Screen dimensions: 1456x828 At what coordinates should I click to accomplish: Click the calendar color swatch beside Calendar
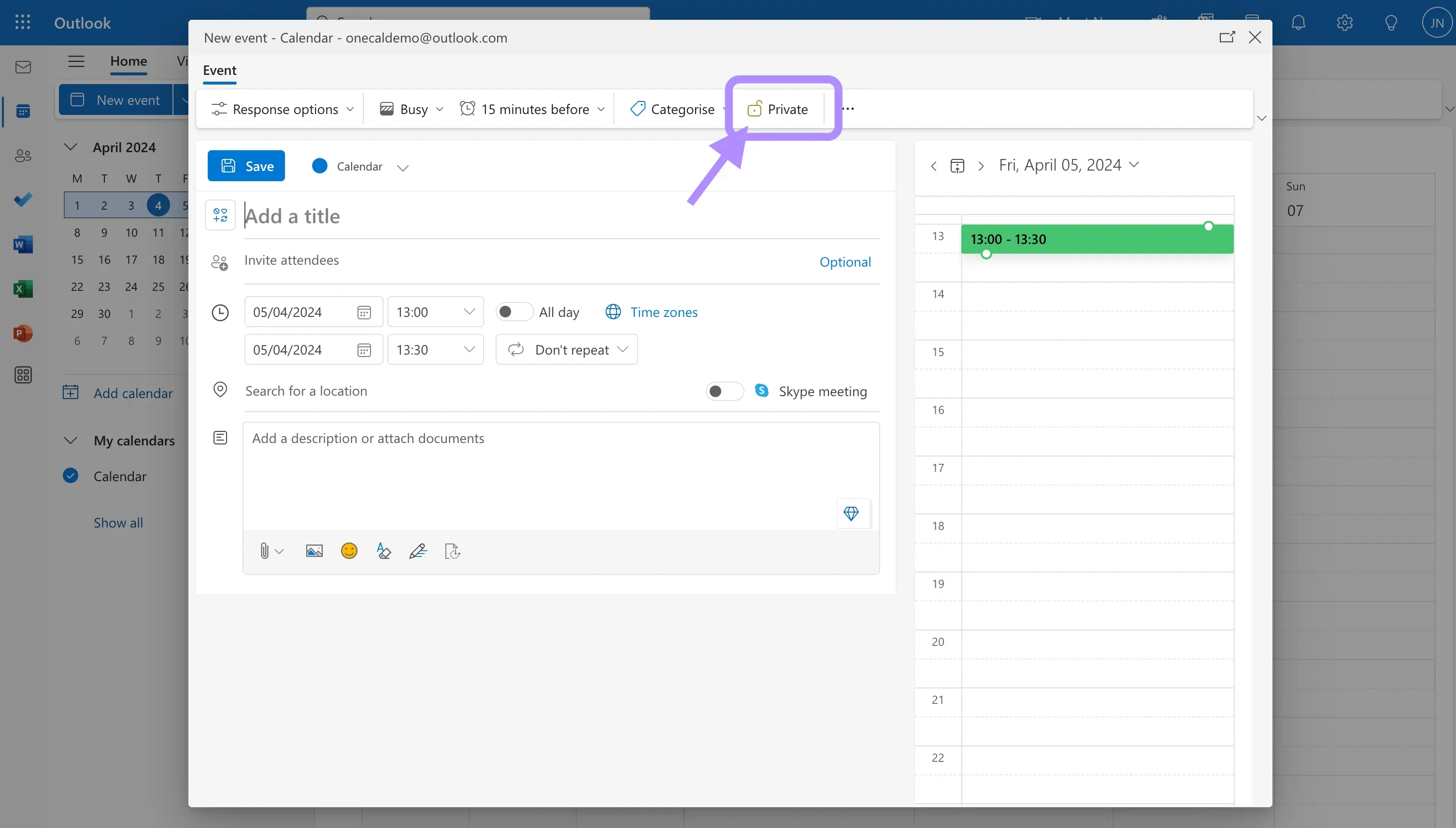(319, 166)
